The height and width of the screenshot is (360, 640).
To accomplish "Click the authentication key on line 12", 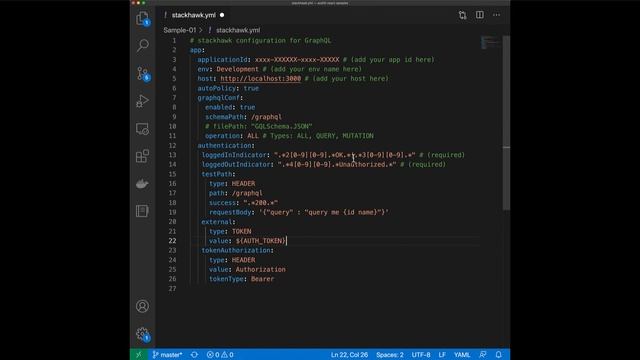I will pyautogui.click(x=224, y=145).
